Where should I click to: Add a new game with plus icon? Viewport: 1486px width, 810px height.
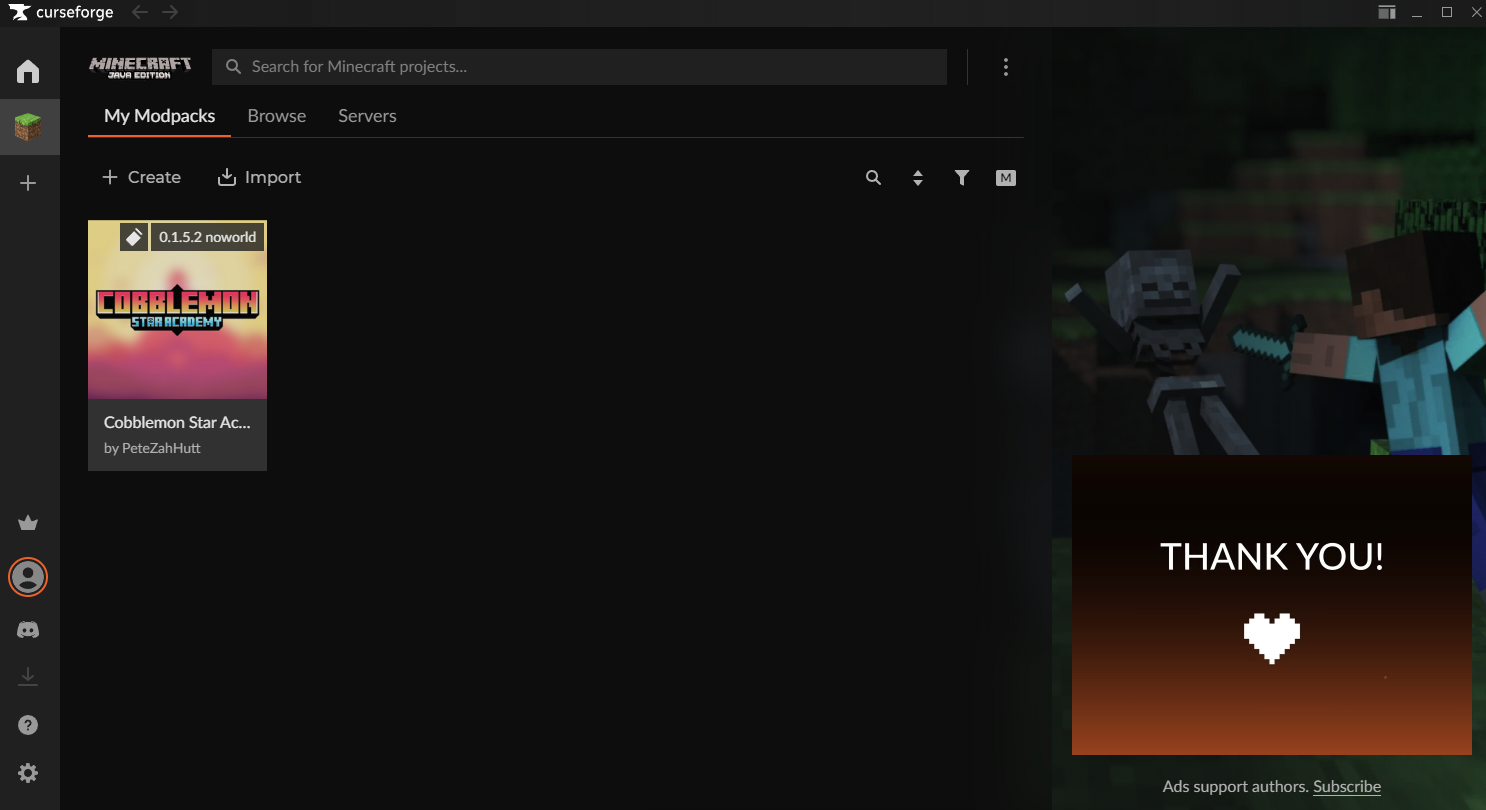28,183
